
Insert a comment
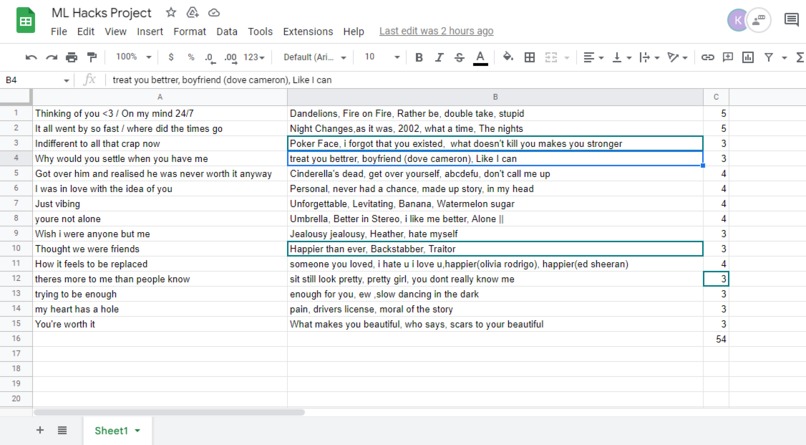tap(727, 58)
